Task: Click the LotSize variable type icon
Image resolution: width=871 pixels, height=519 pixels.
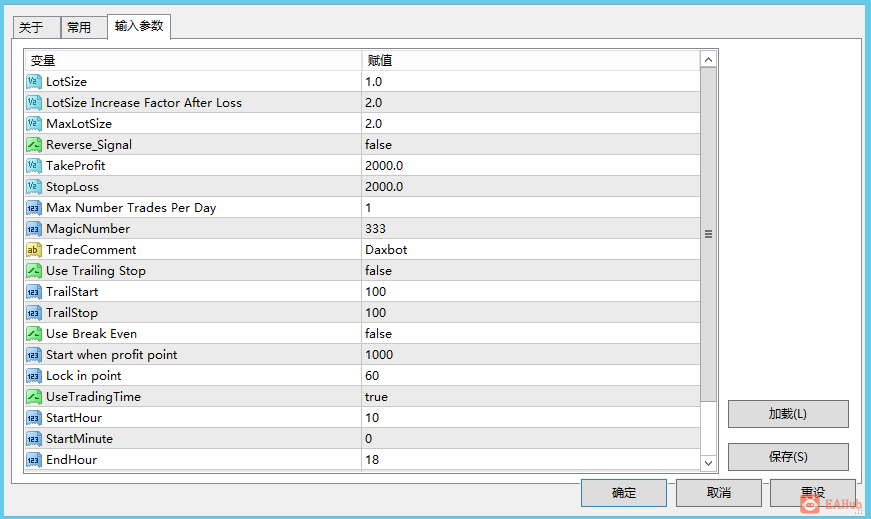Action: (34, 82)
